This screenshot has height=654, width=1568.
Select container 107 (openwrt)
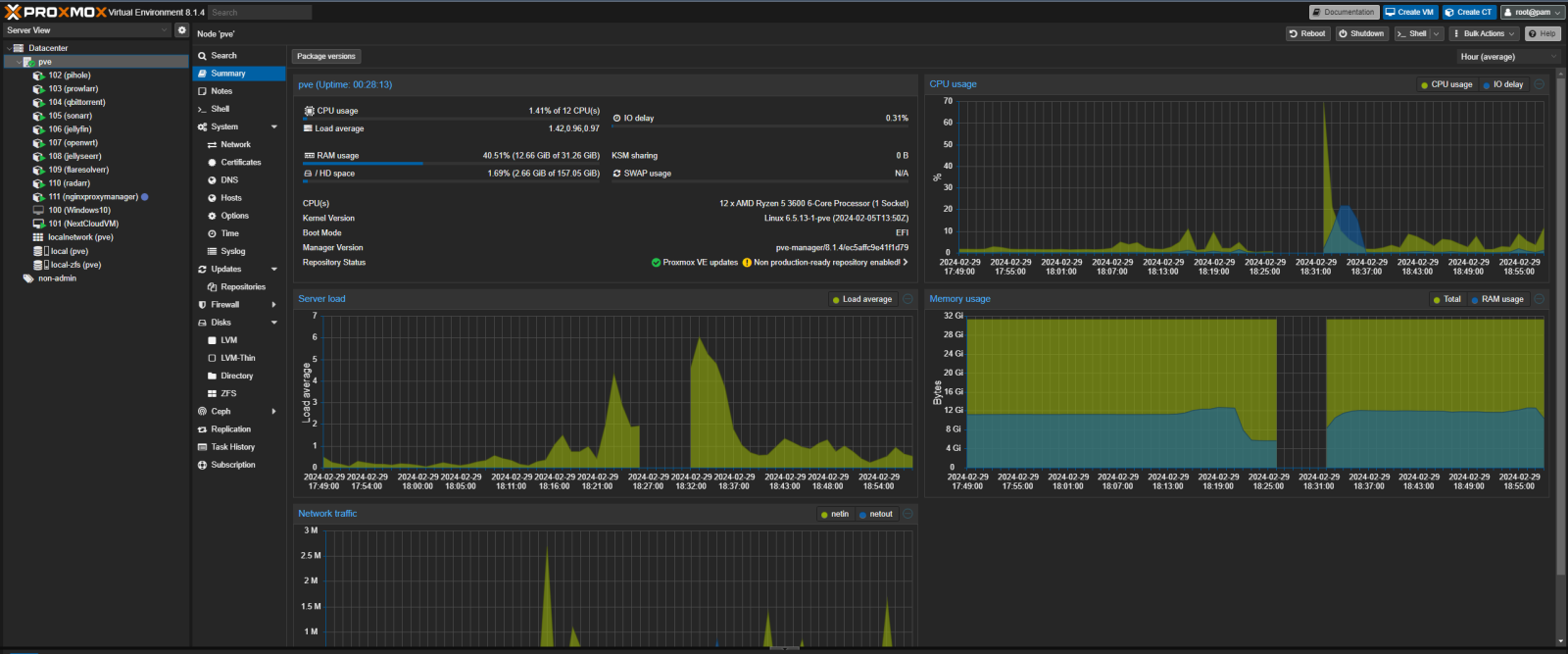(73, 143)
